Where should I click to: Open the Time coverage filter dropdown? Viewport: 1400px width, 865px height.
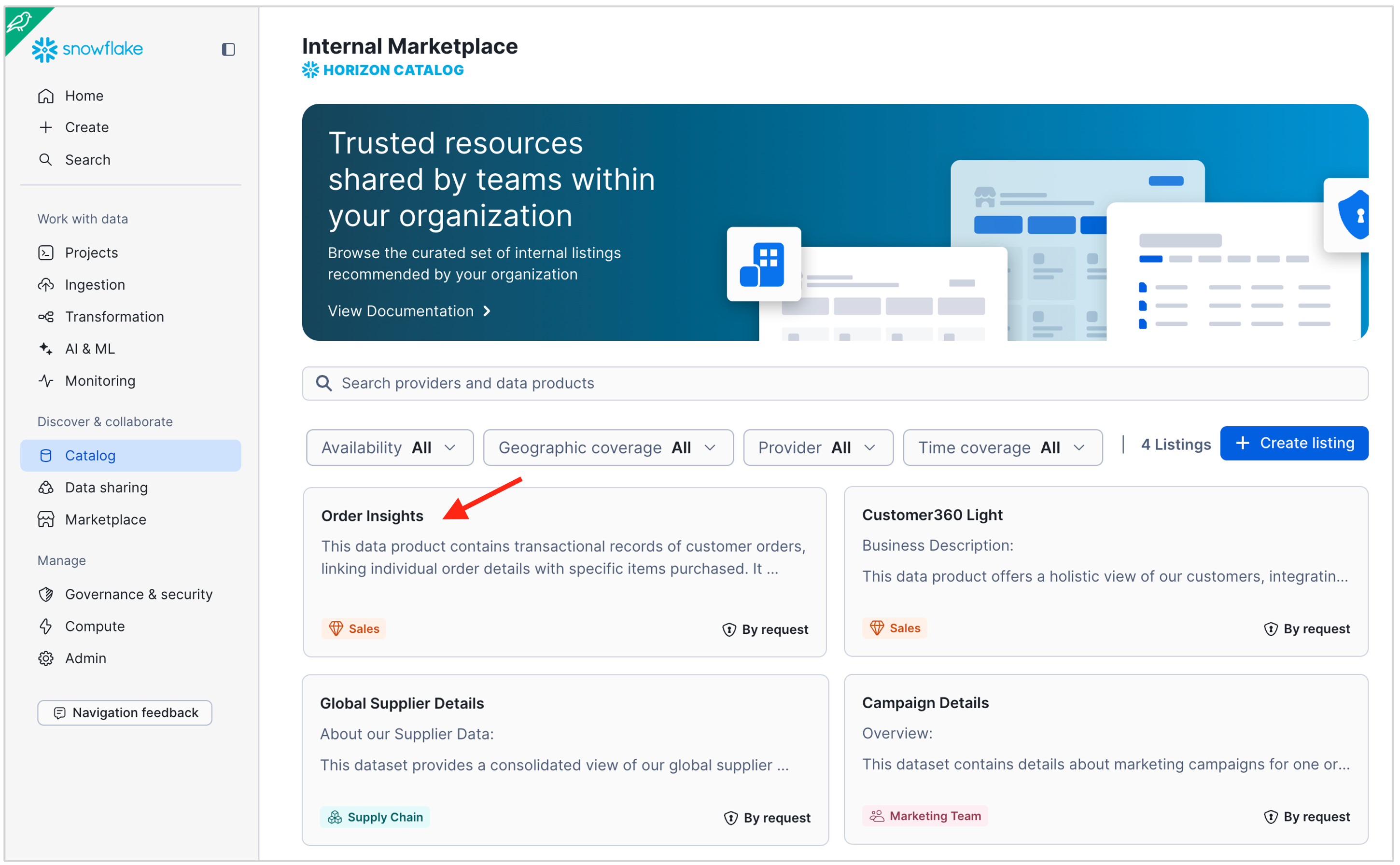coord(1002,447)
